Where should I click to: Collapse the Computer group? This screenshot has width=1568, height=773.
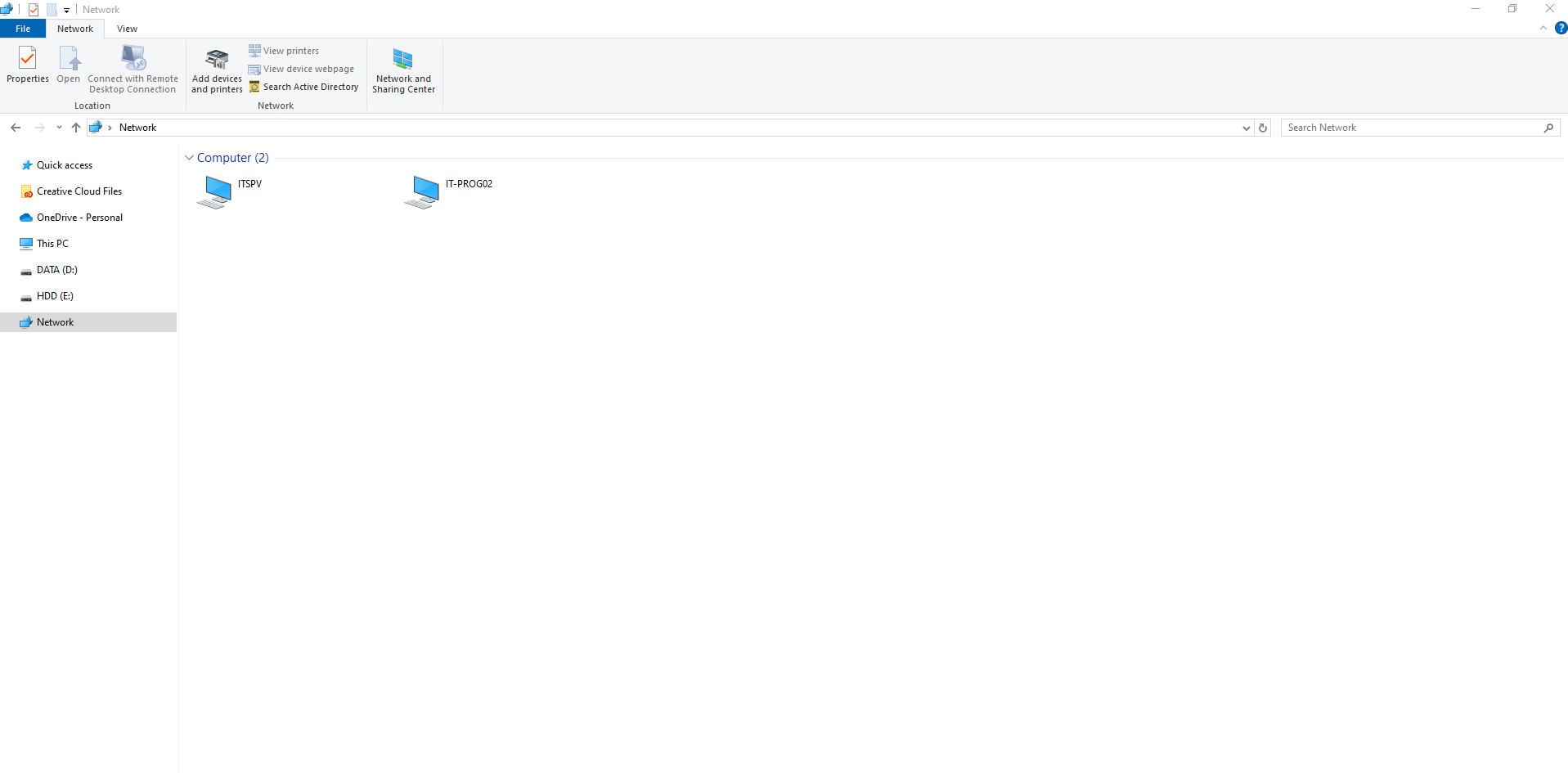click(x=189, y=158)
